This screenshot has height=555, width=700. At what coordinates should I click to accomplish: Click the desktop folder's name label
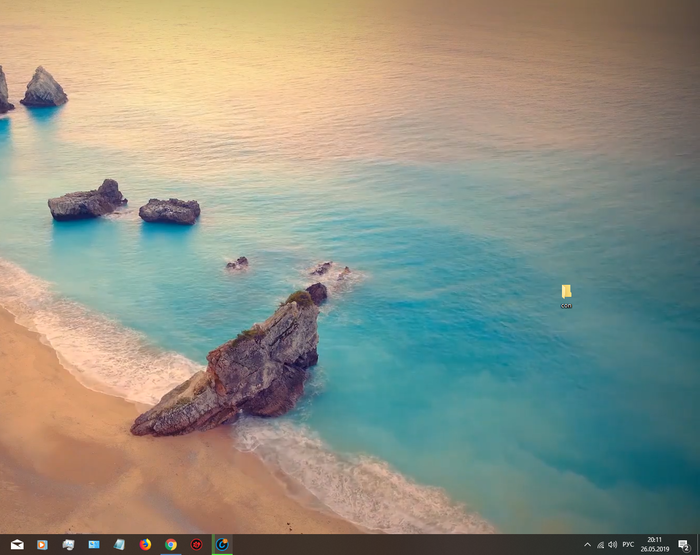(566, 306)
